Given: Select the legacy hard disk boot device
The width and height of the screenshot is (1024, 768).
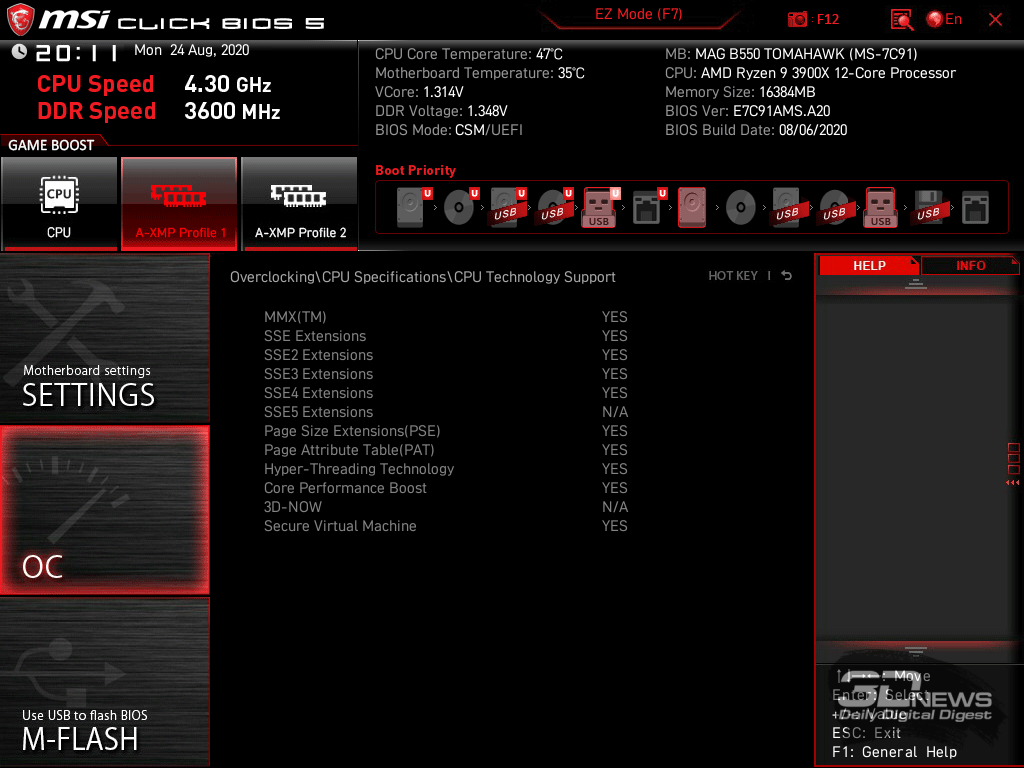Looking at the screenshot, I should 692,207.
